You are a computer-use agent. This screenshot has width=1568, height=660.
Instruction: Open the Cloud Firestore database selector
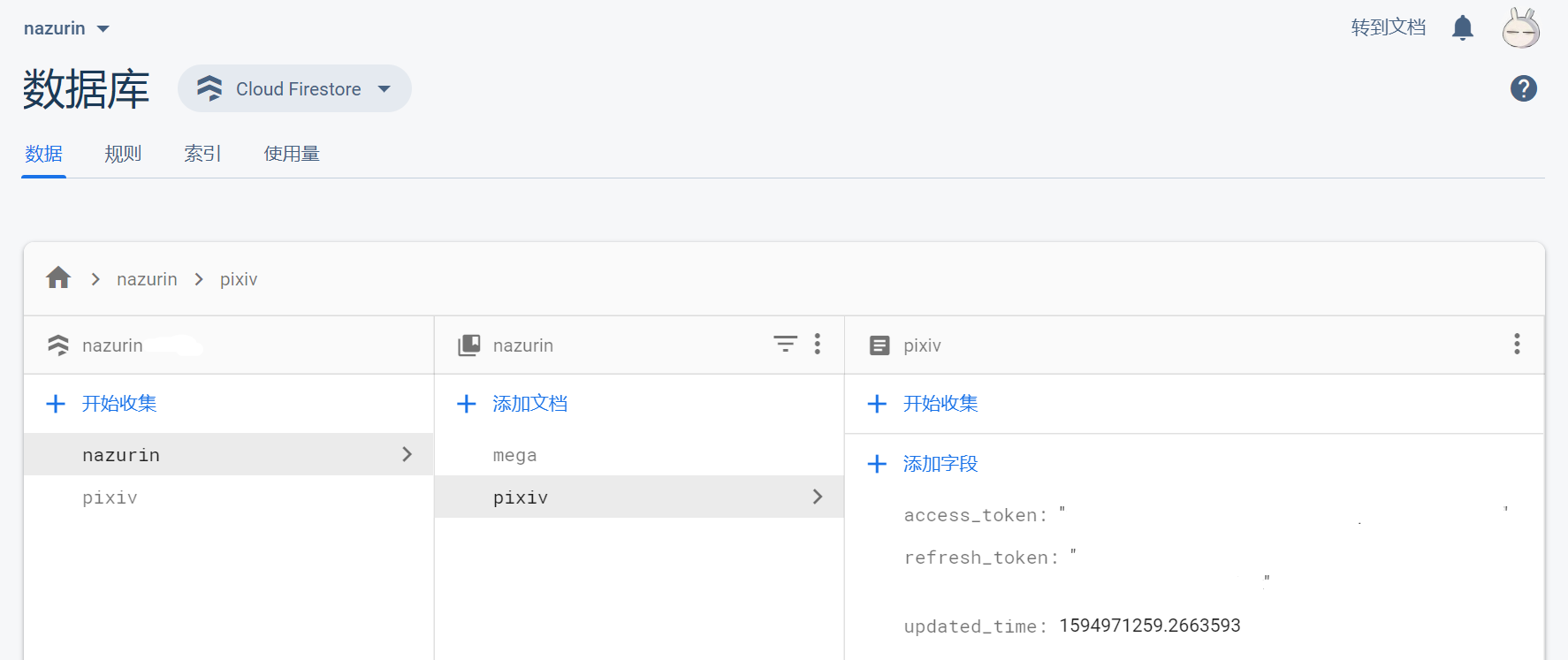pyautogui.click(x=294, y=88)
